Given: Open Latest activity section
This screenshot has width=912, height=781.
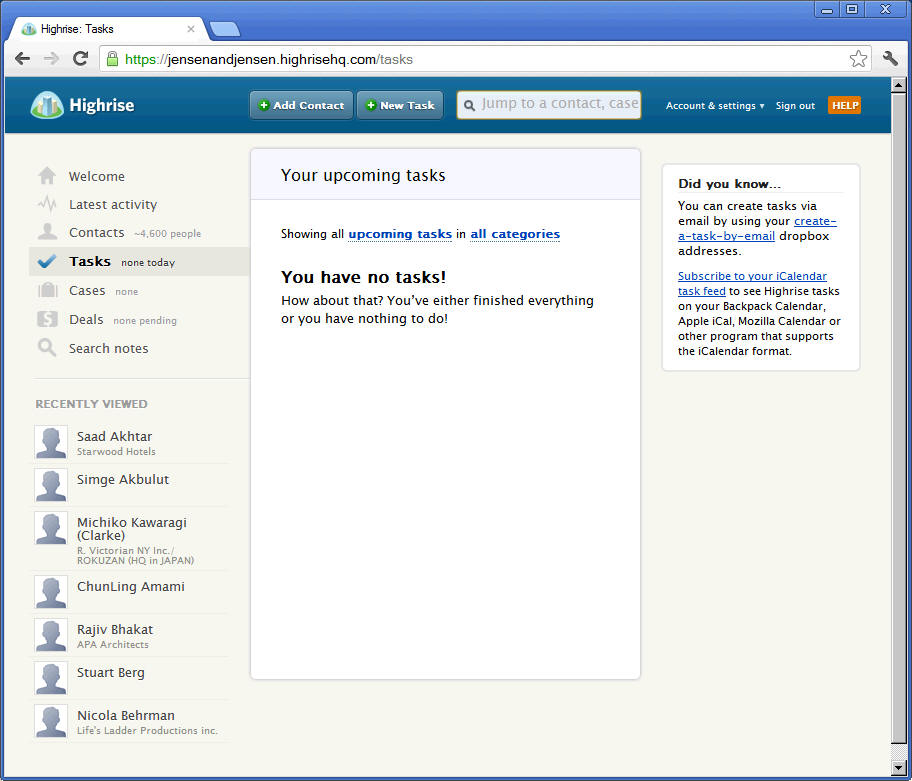Looking at the screenshot, I should point(113,205).
